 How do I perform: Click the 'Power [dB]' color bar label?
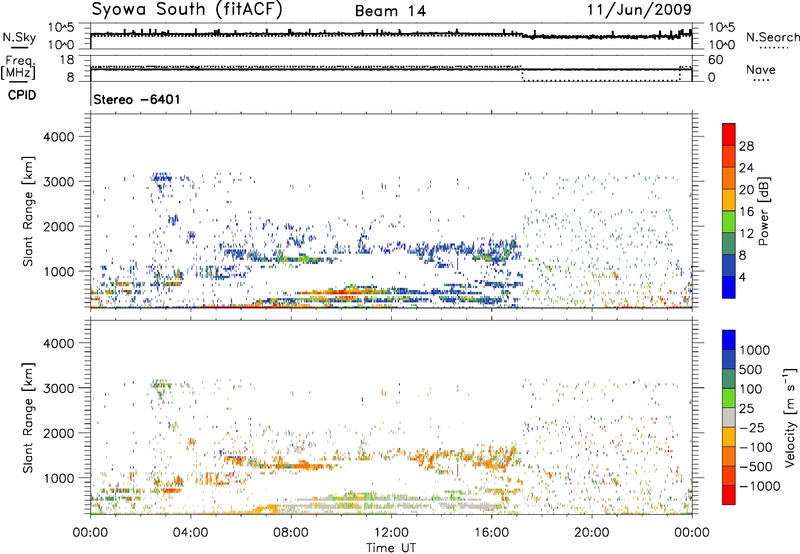coord(763,211)
